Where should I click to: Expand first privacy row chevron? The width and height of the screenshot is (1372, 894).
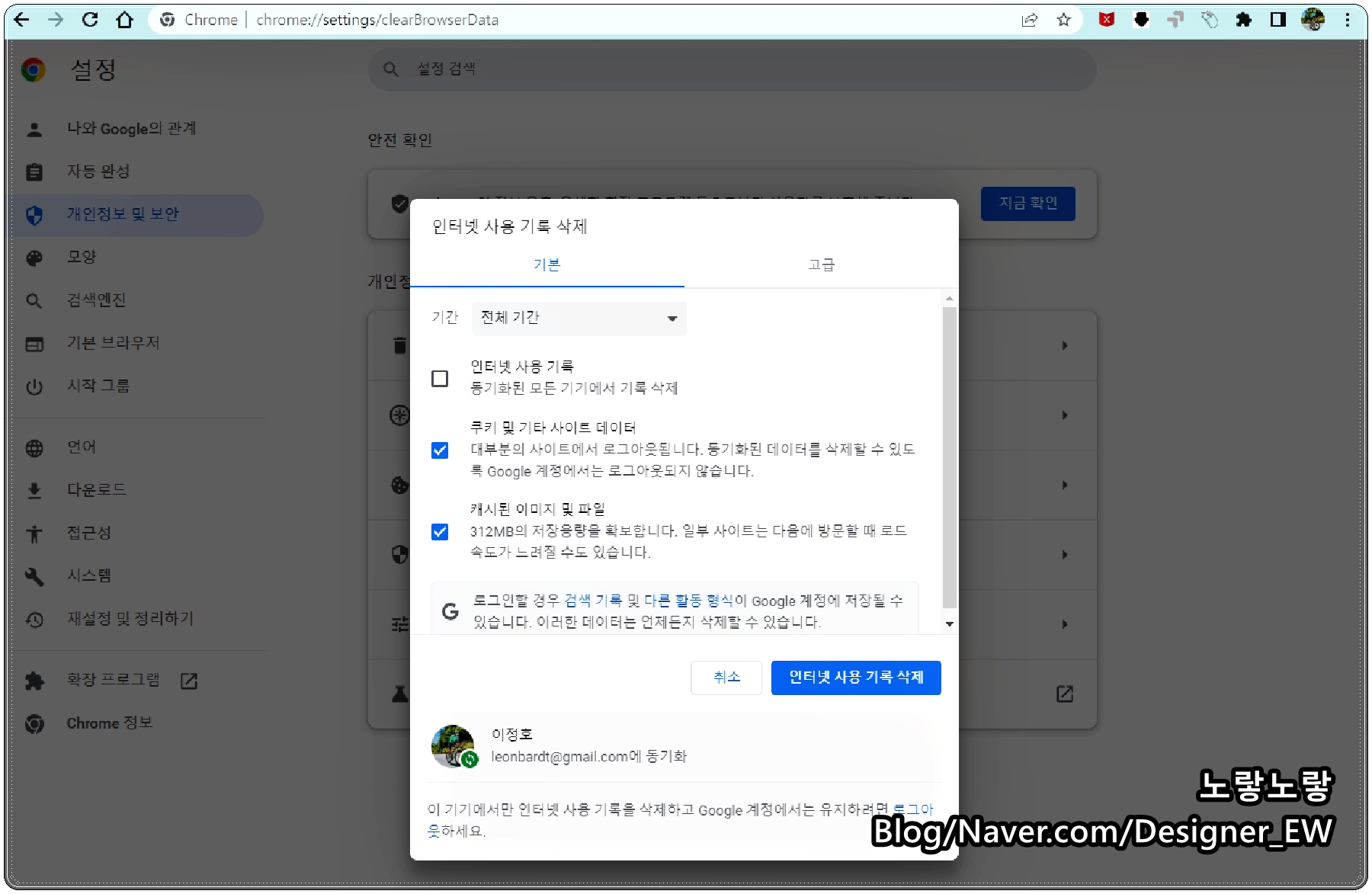click(1065, 346)
